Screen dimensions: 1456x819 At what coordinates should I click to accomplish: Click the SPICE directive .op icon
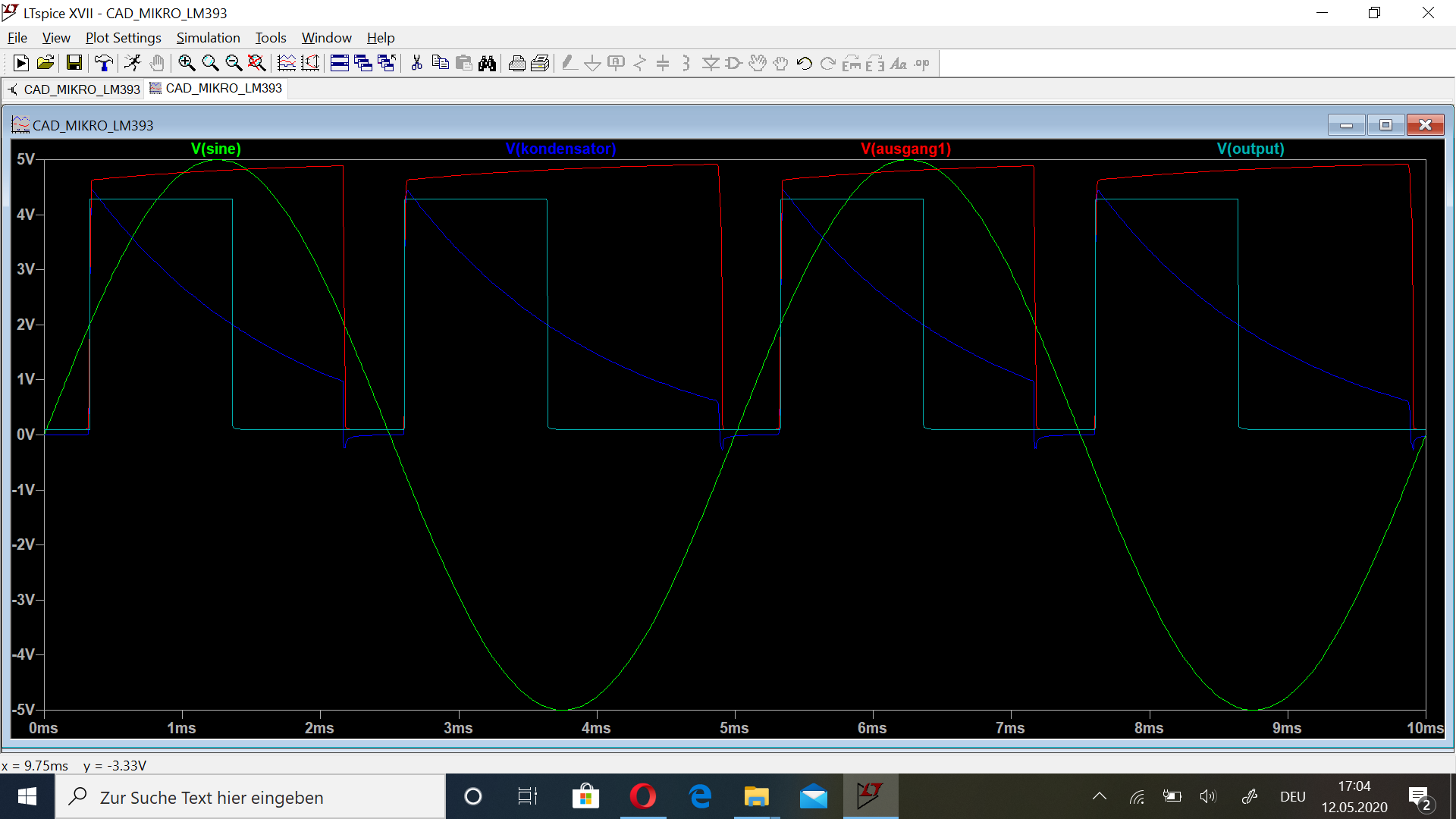coord(922,64)
